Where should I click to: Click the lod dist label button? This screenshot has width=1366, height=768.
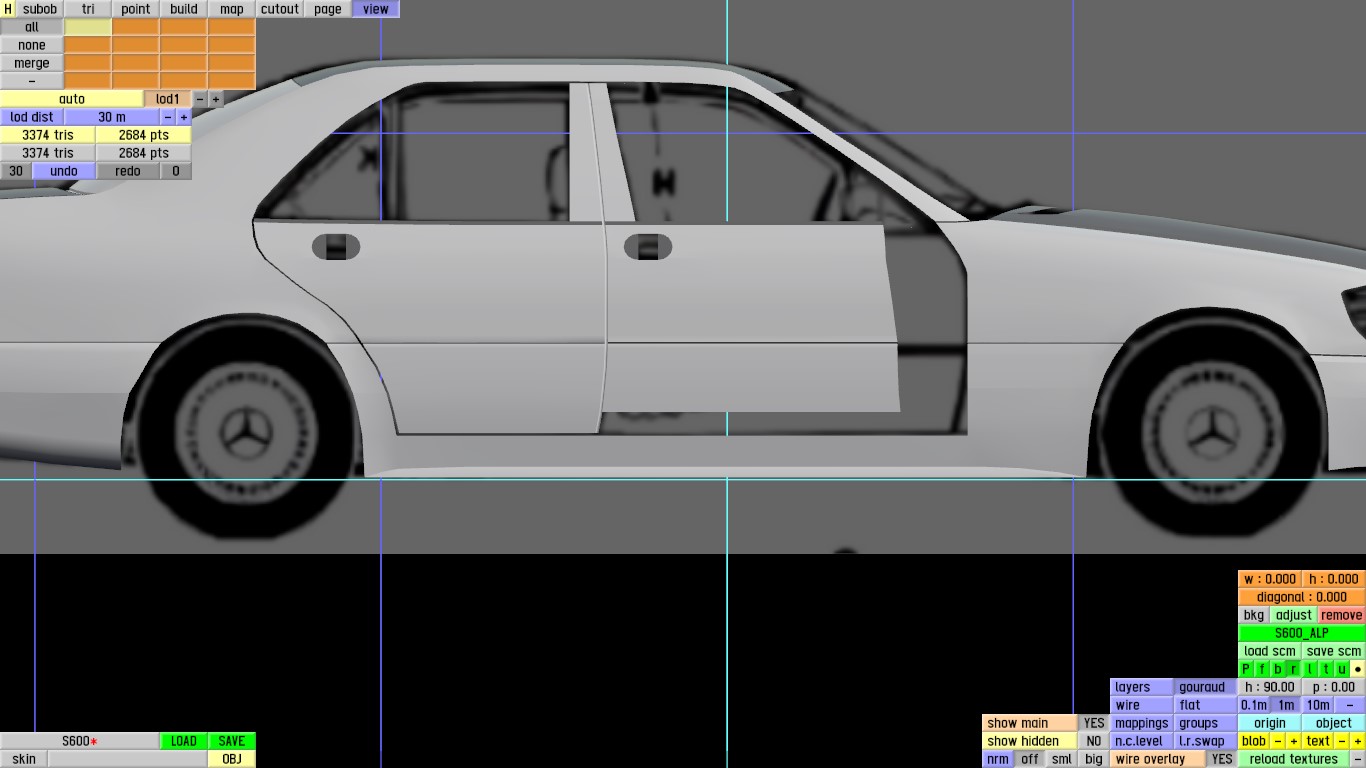pos(32,117)
